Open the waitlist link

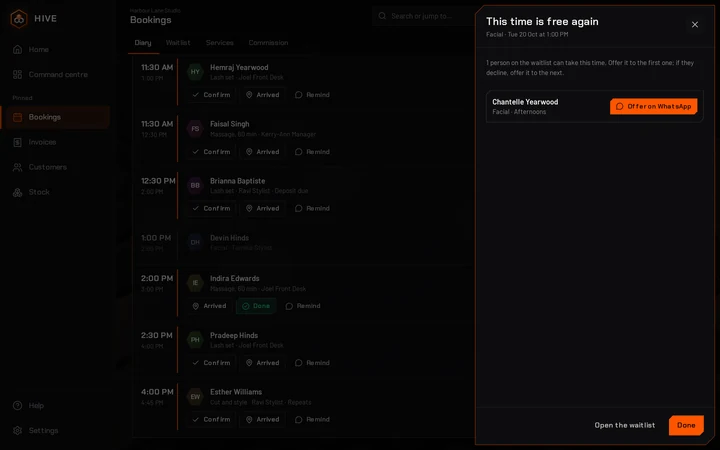[x=624, y=425]
